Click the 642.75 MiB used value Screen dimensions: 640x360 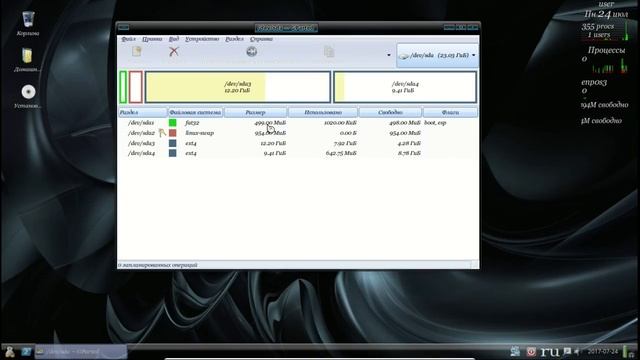coord(341,153)
